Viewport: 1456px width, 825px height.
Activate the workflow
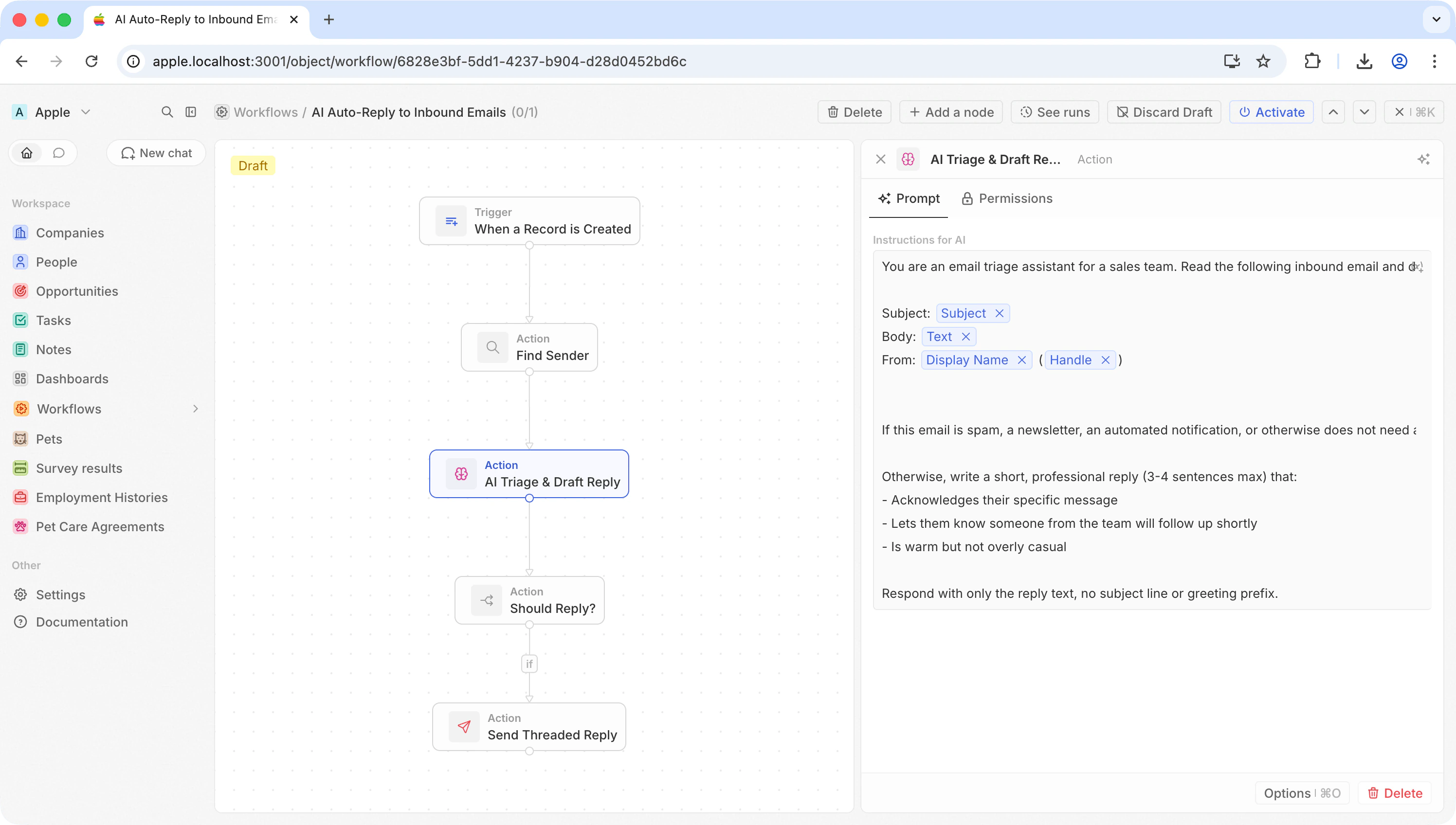[1271, 112]
